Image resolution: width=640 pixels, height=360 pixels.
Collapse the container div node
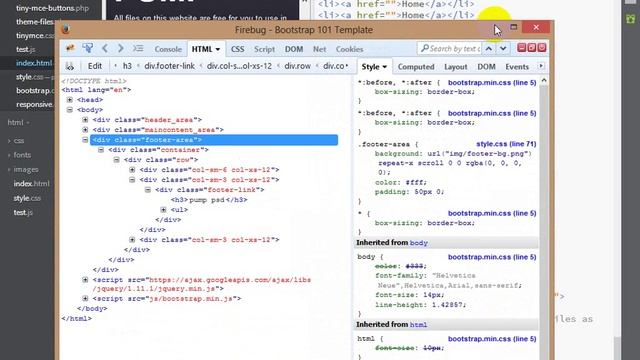[101, 150]
